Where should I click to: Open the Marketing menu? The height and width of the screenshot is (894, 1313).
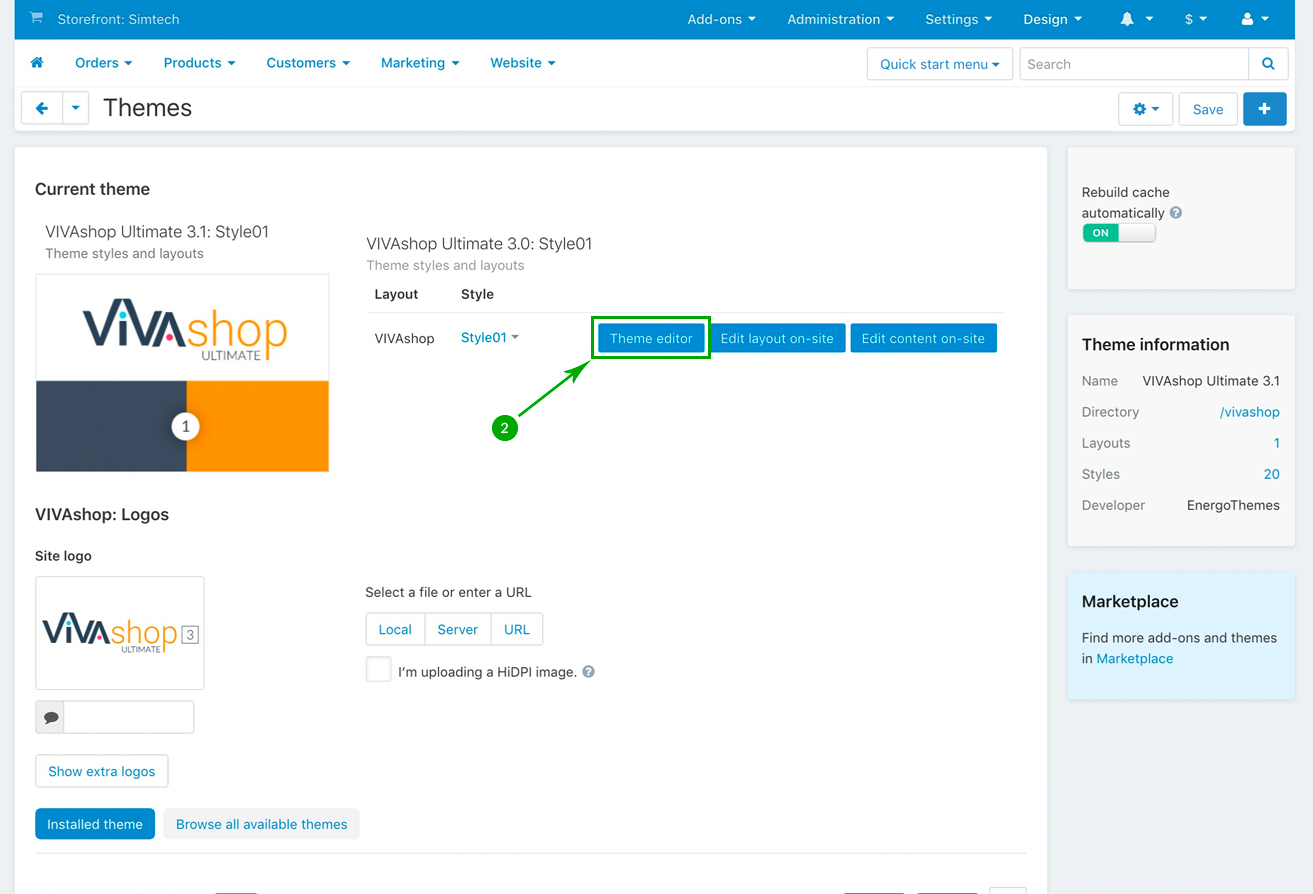tap(420, 63)
